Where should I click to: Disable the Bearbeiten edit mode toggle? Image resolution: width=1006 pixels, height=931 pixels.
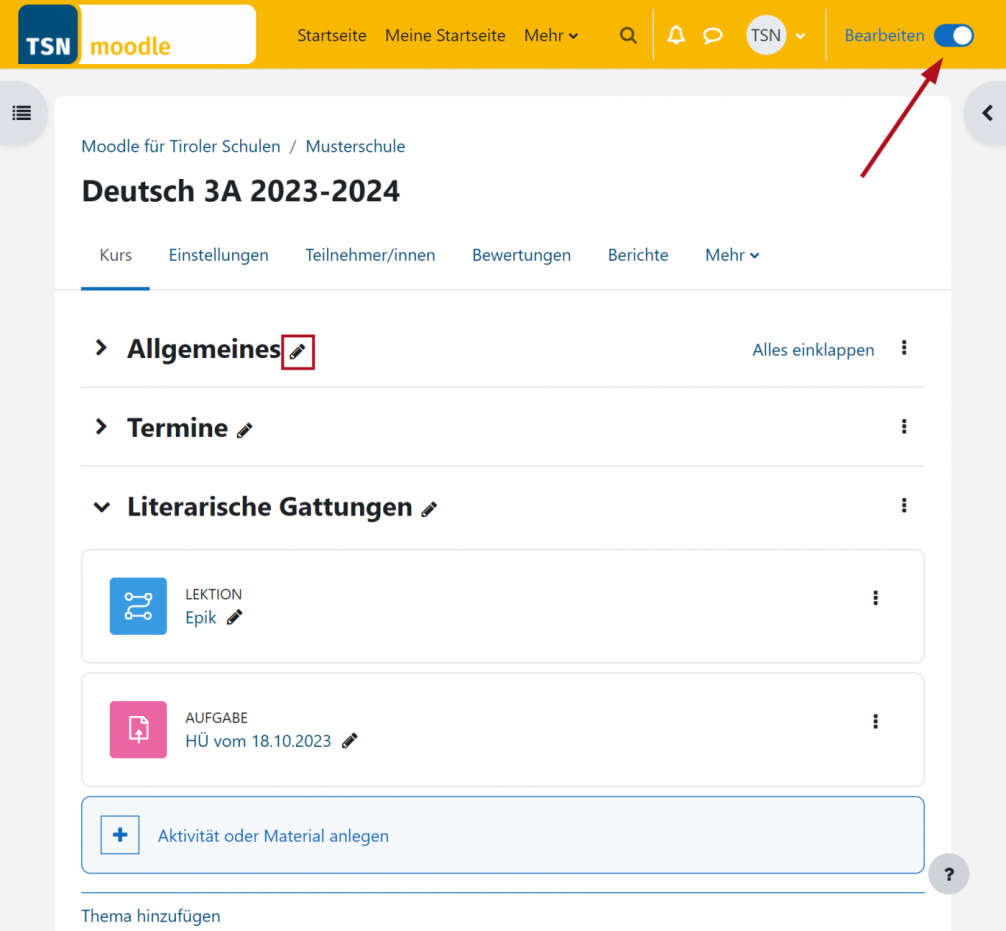click(953, 35)
